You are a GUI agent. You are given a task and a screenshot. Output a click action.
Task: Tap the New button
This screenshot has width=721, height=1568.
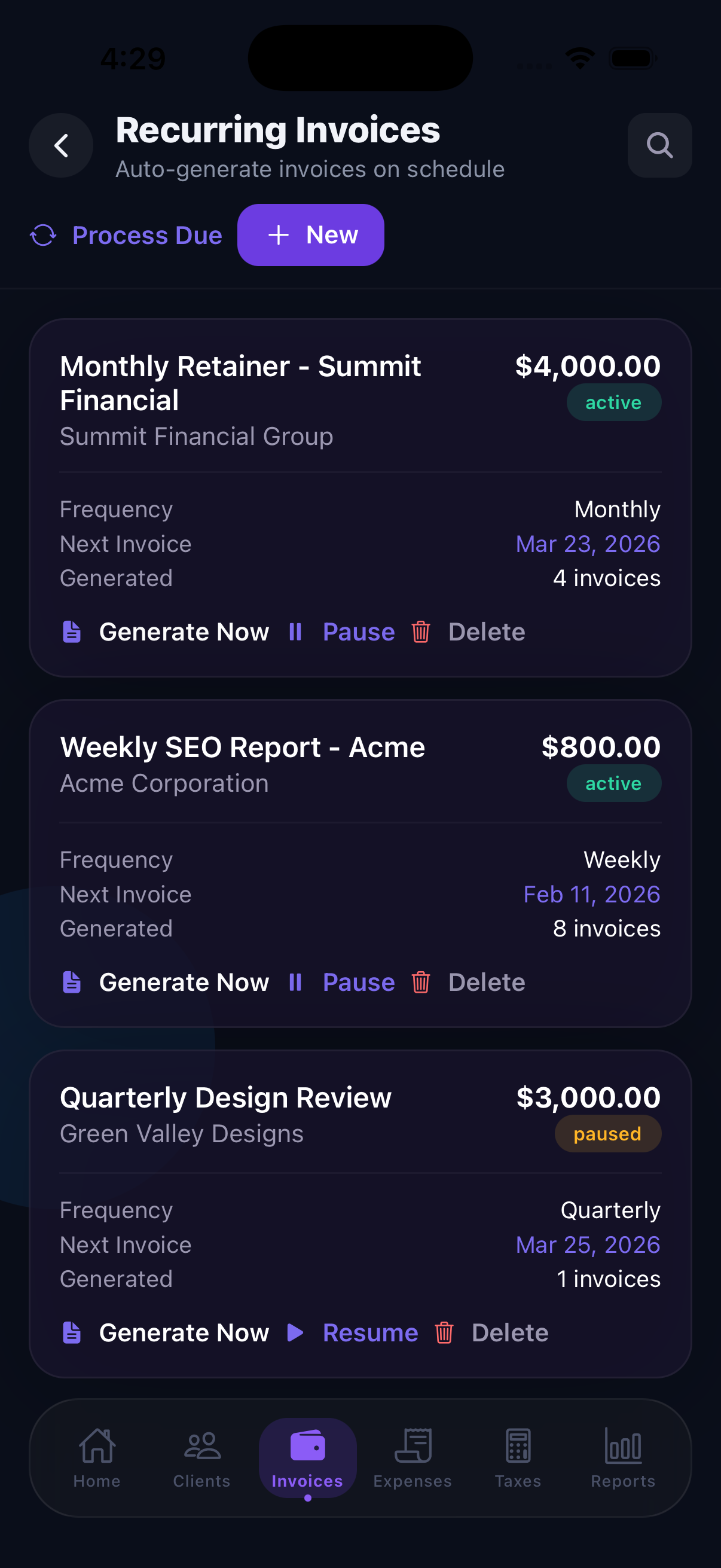310,235
